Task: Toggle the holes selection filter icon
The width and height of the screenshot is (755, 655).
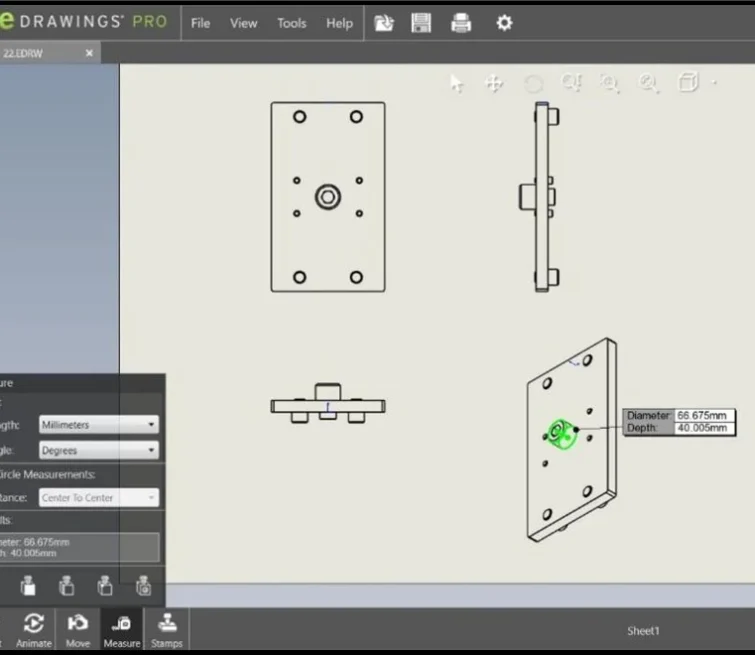Action: (143, 586)
